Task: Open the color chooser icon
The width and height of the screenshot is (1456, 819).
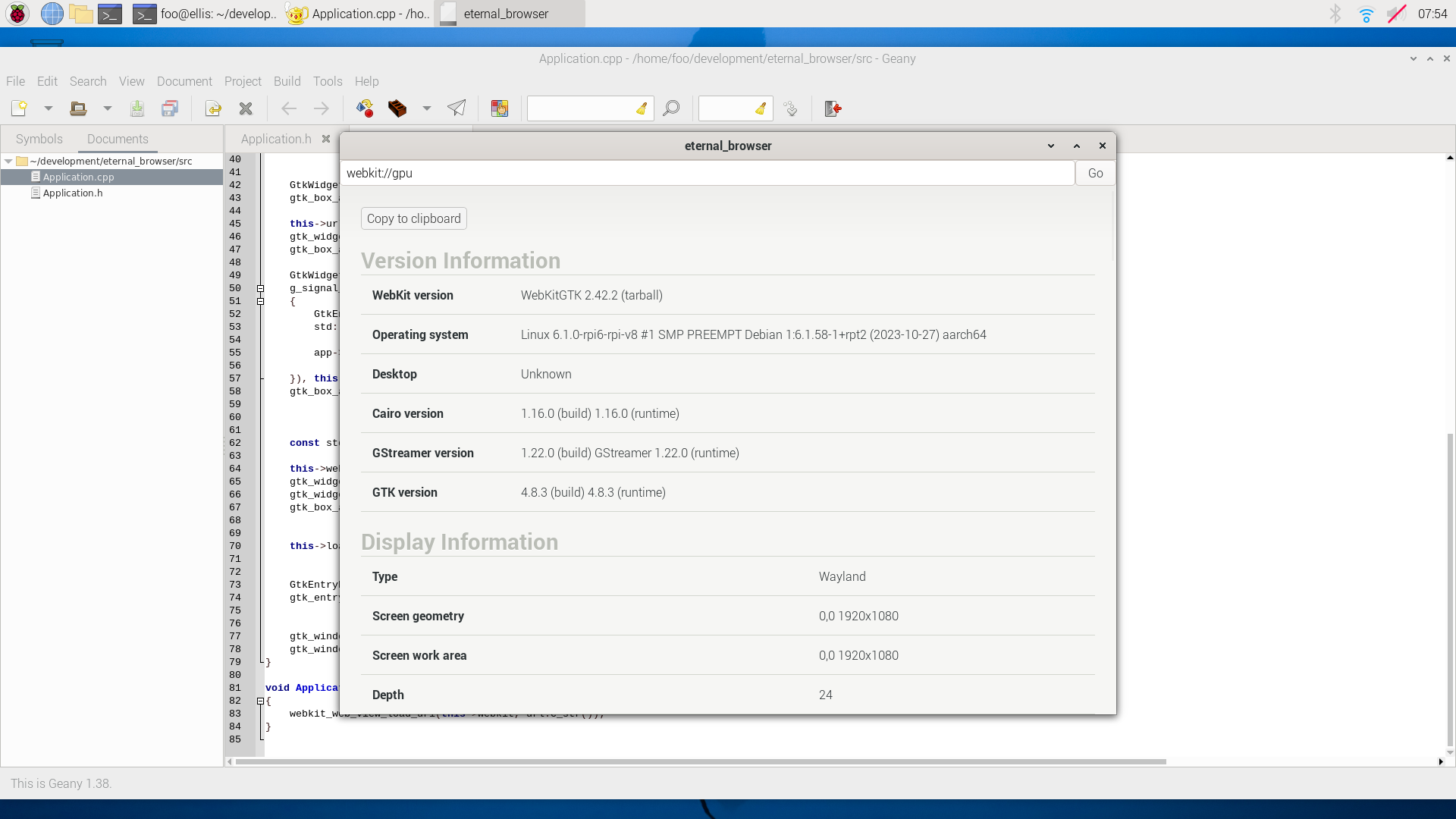Action: (x=499, y=108)
